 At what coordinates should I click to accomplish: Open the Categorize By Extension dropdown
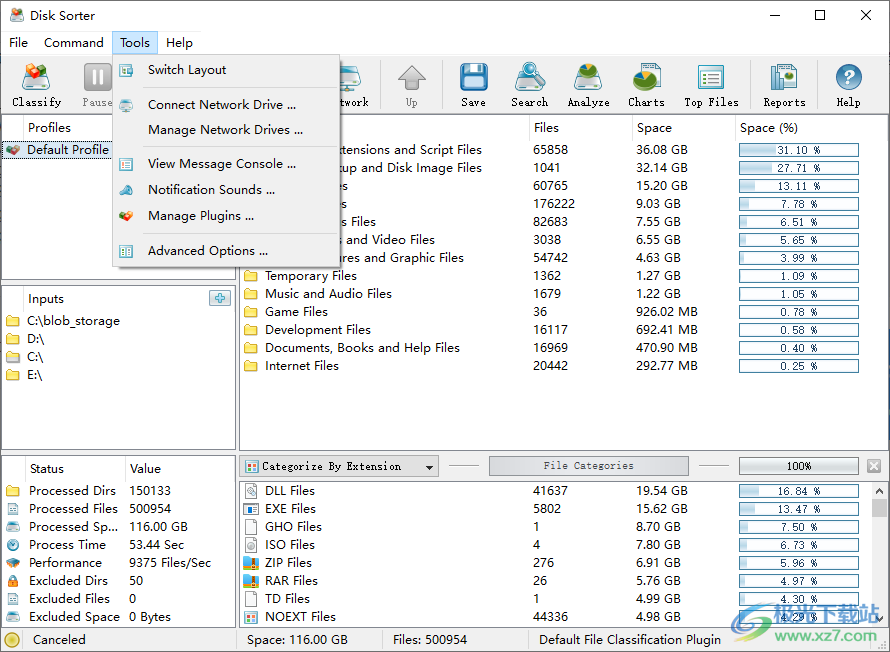click(339, 466)
